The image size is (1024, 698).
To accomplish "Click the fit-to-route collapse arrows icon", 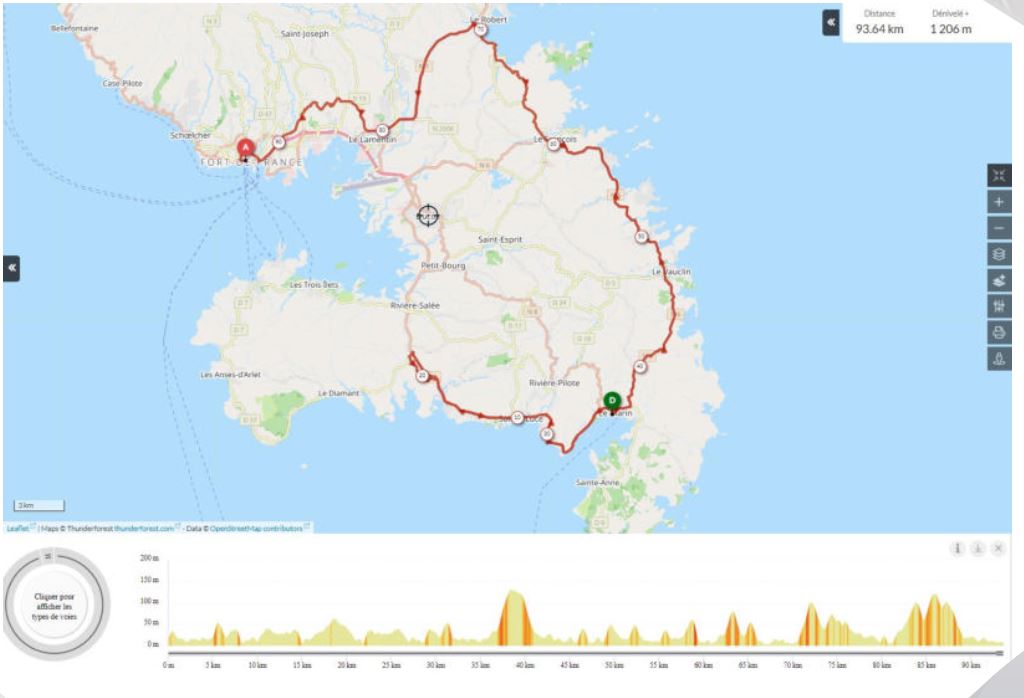I will 999,175.
